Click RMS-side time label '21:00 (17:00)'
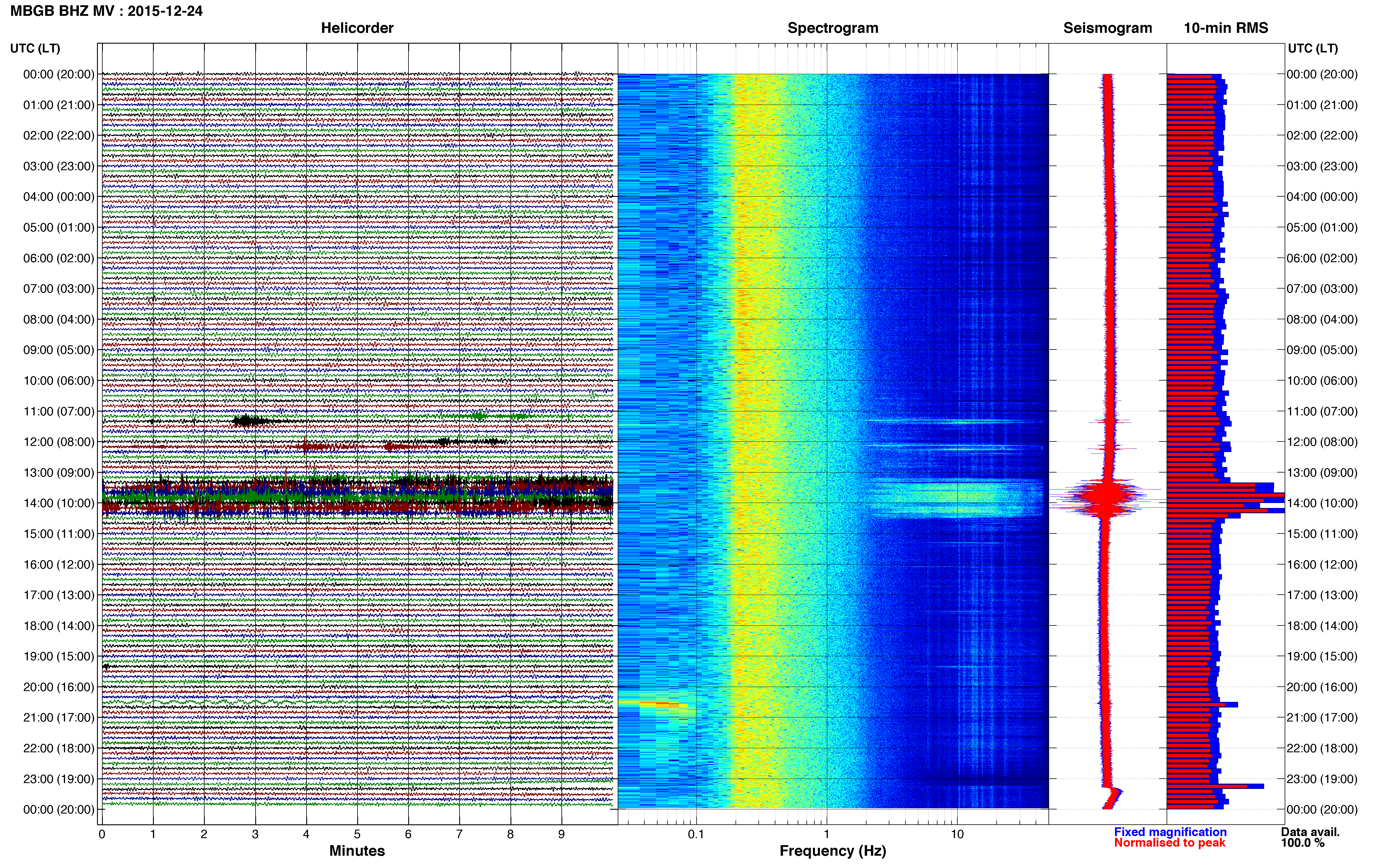Viewport: 1389px width, 868px height. point(1322,718)
